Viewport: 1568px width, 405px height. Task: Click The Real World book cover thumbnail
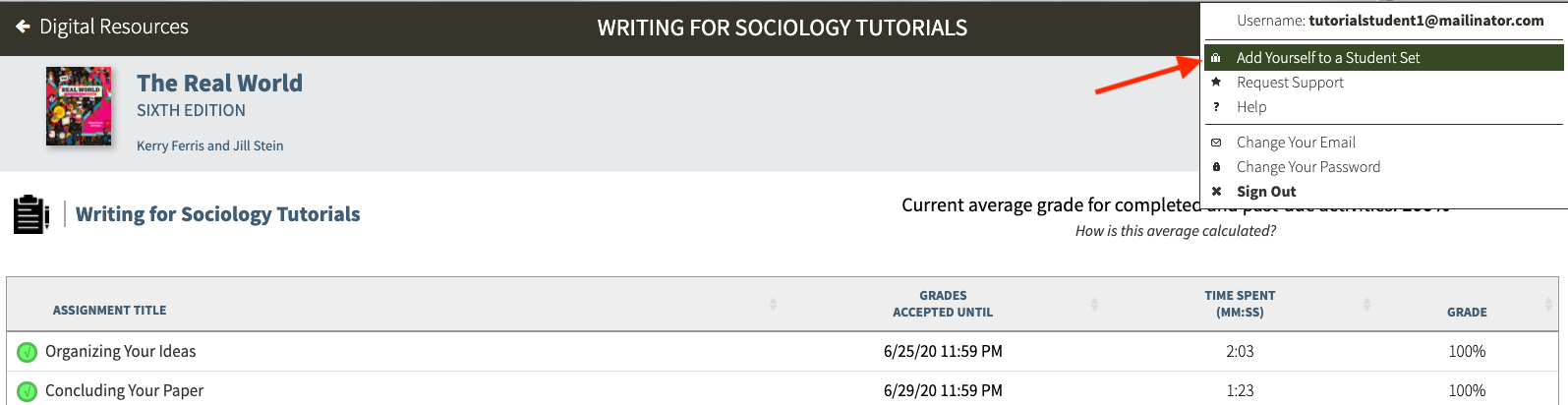click(x=79, y=106)
